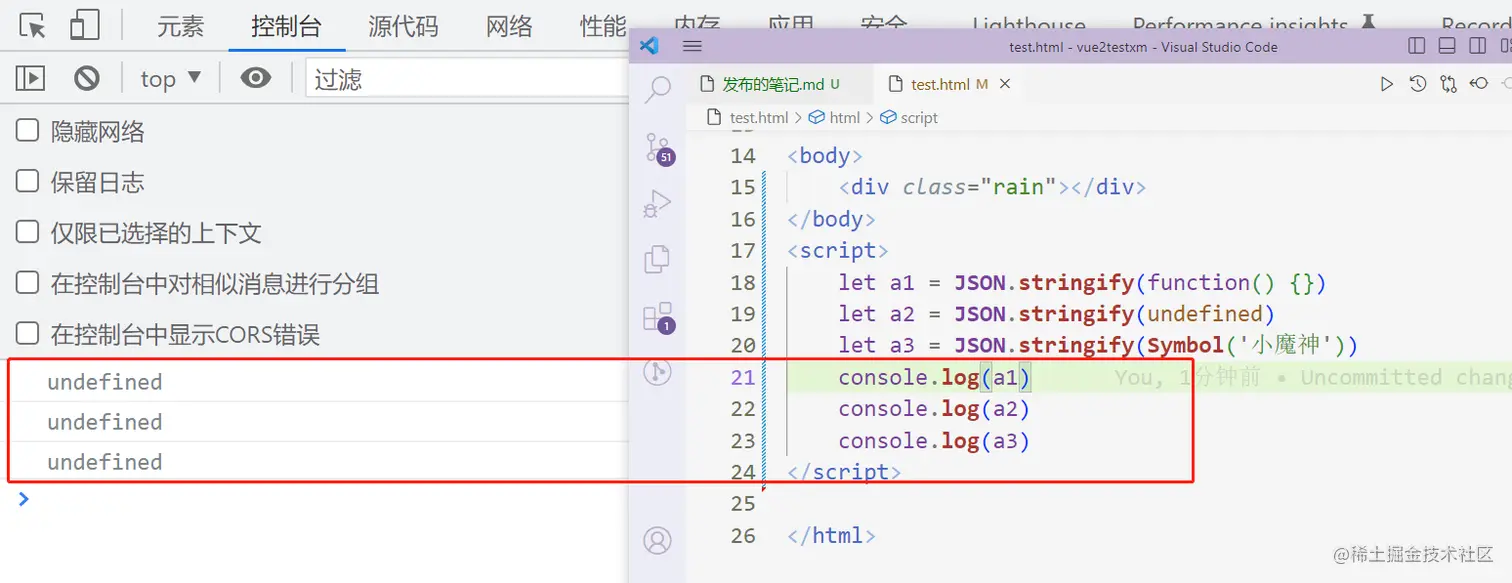Click line number 18 in gutter

(x=743, y=282)
